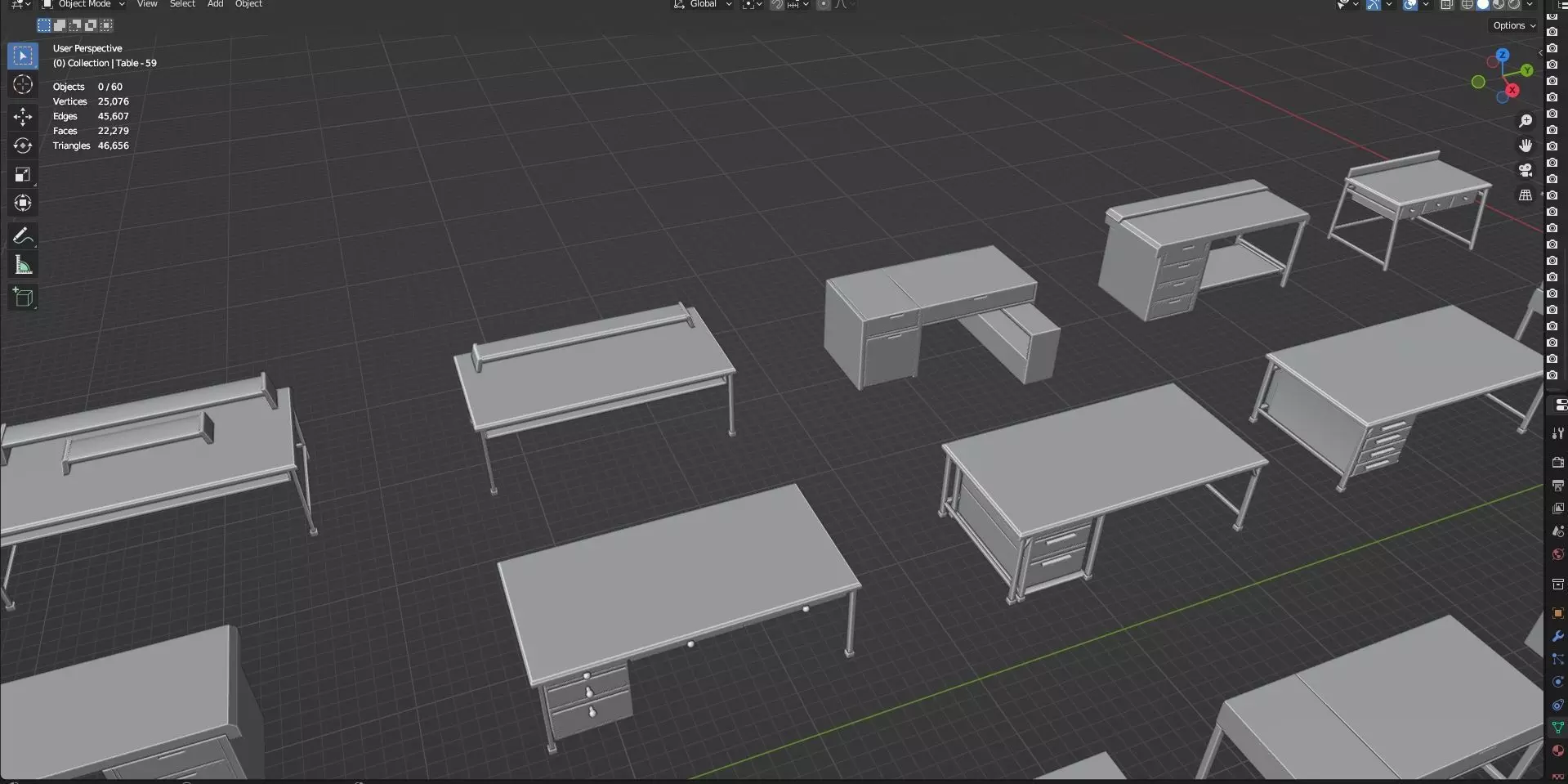The height and width of the screenshot is (784, 1568).
Task: Set selection mode to Intersect
Action: 106,25
